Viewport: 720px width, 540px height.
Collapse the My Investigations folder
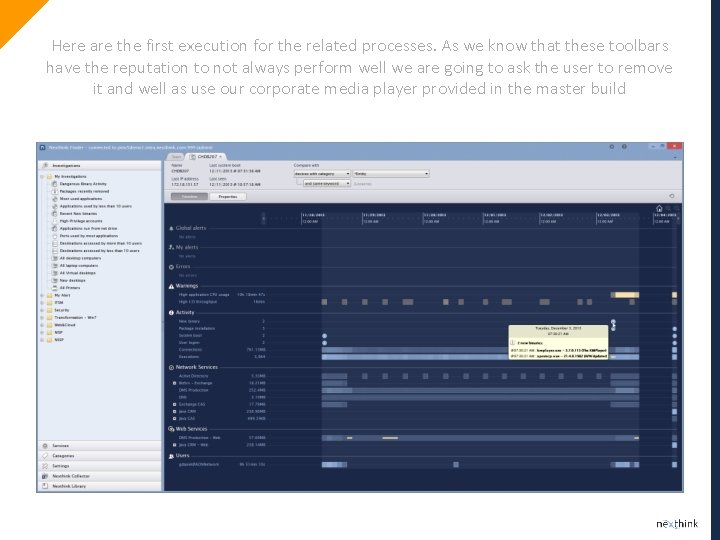(x=42, y=176)
